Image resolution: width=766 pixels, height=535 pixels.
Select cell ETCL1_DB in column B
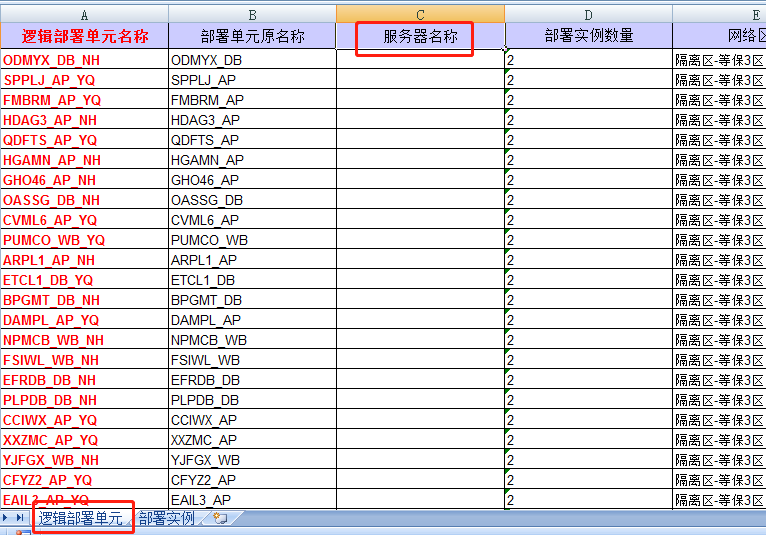click(252, 280)
